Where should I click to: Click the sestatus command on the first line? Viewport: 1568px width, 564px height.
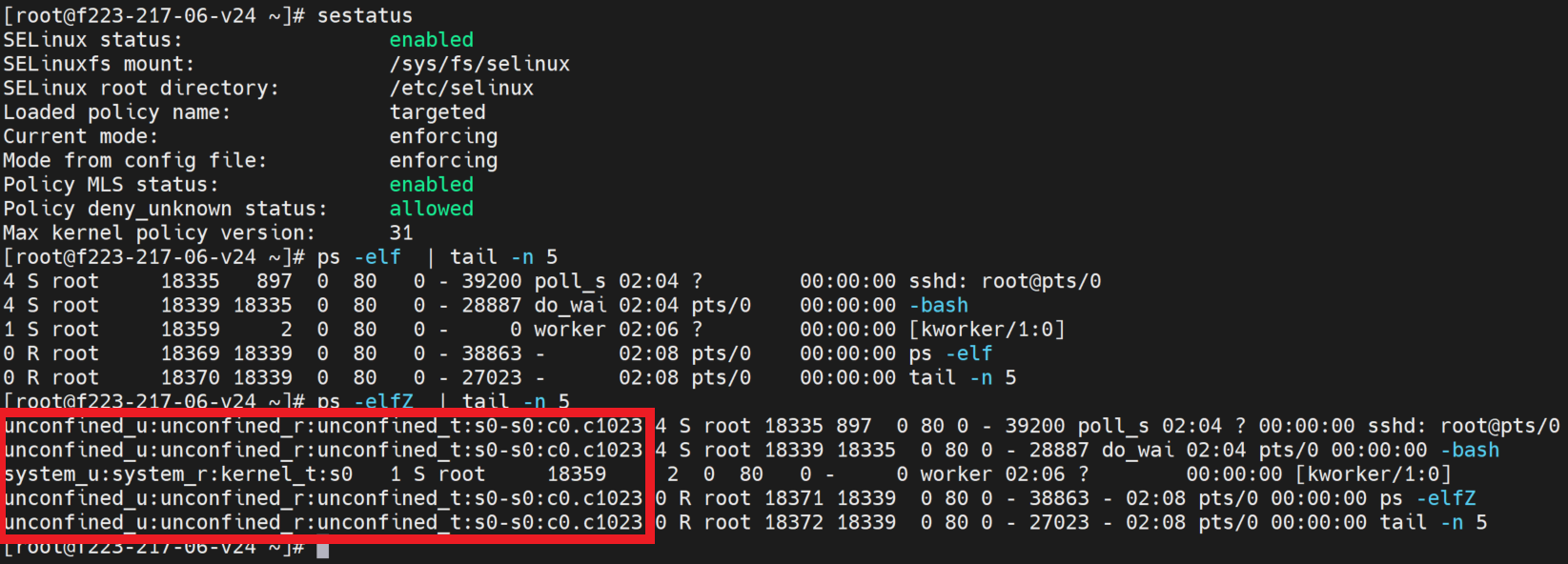[365, 15]
